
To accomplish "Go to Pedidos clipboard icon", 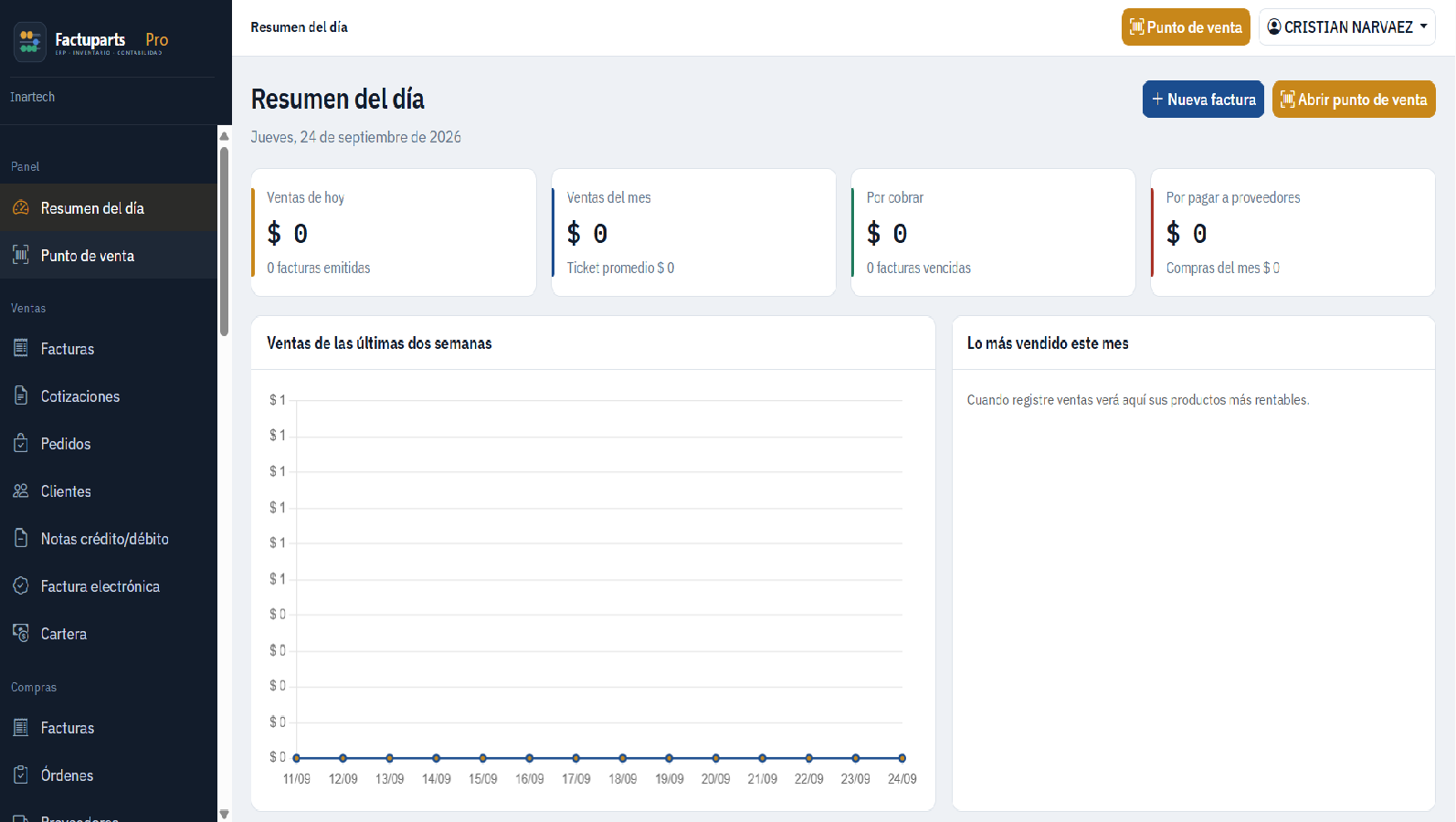I will pos(21,443).
